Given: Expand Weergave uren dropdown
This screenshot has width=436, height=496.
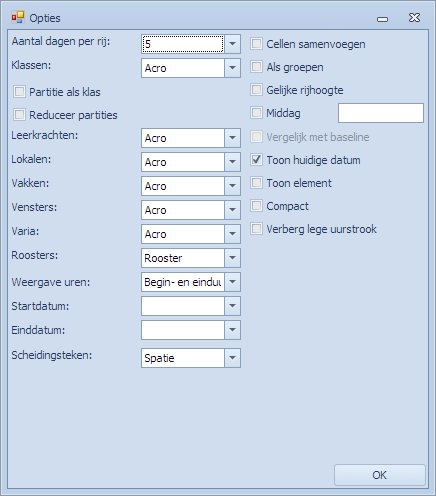Looking at the screenshot, I should point(232,282).
